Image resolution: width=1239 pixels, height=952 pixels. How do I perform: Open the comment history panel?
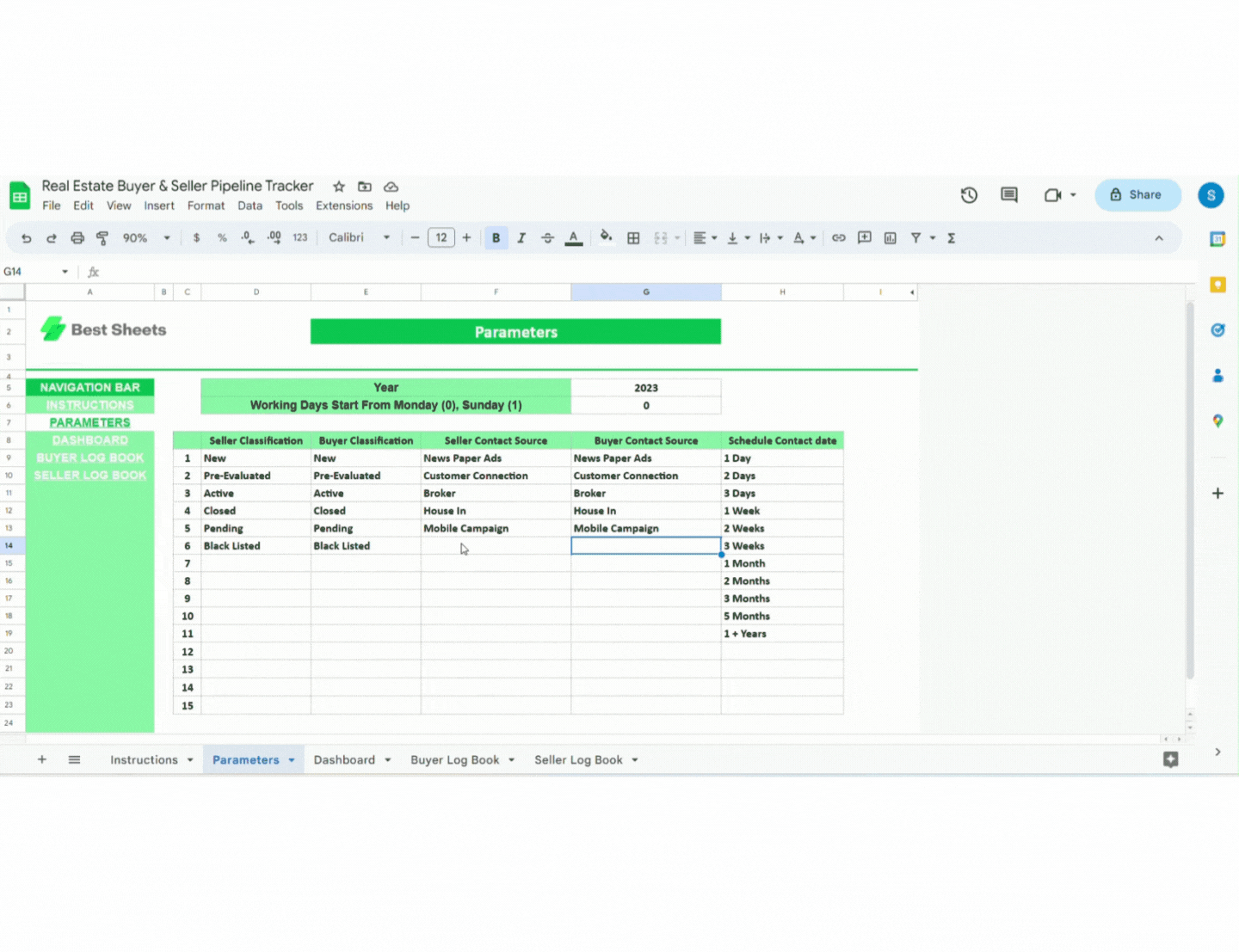1008,195
